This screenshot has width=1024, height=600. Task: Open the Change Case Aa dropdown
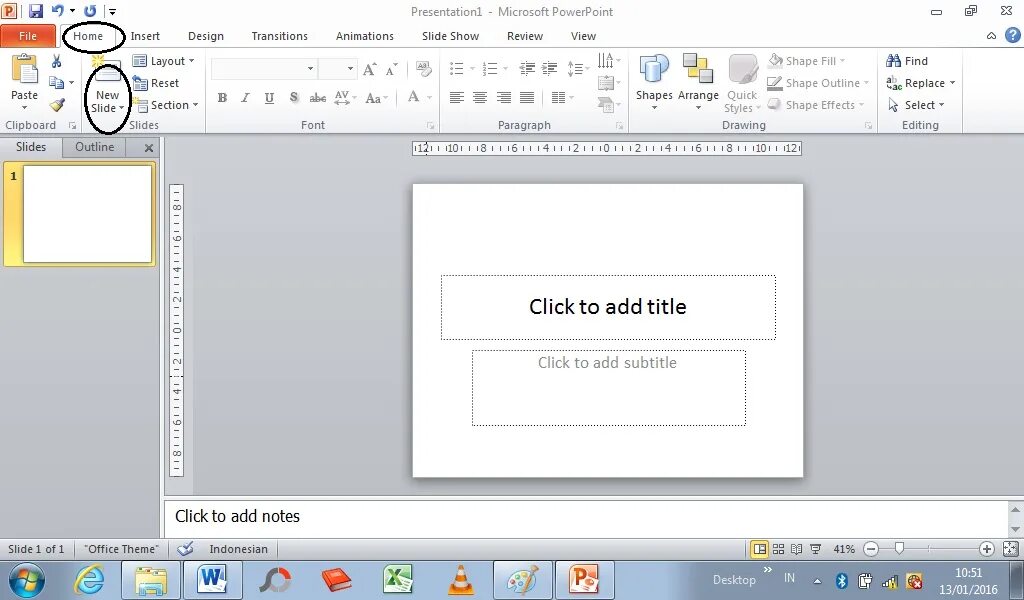pos(377,98)
